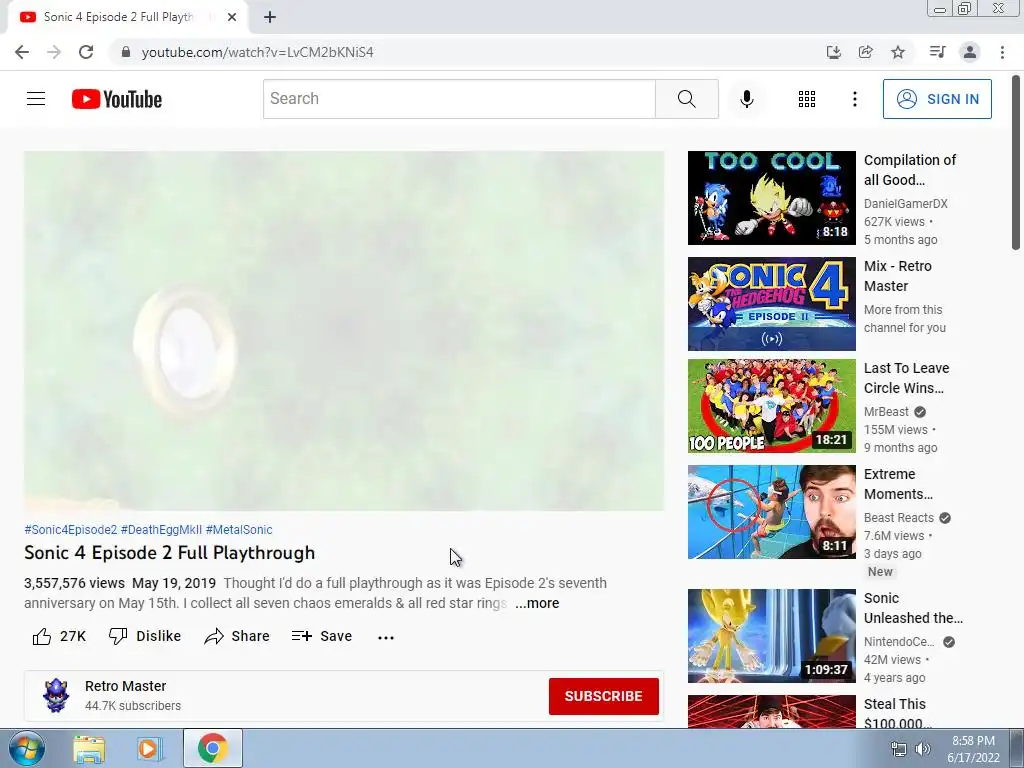This screenshot has height=768, width=1024.
Task: Subscribe to Retro Master channel
Action: point(603,696)
